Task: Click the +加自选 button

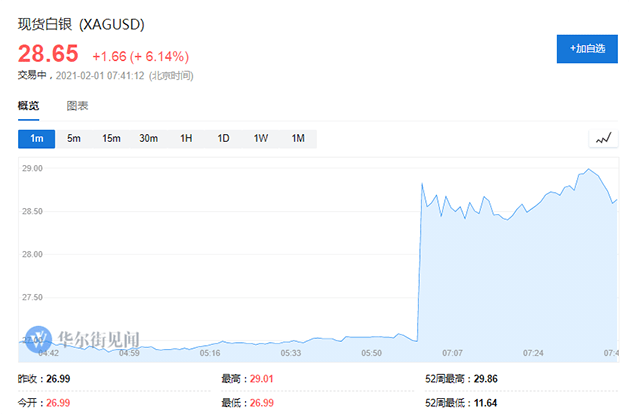Action: click(x=587, y=49)
